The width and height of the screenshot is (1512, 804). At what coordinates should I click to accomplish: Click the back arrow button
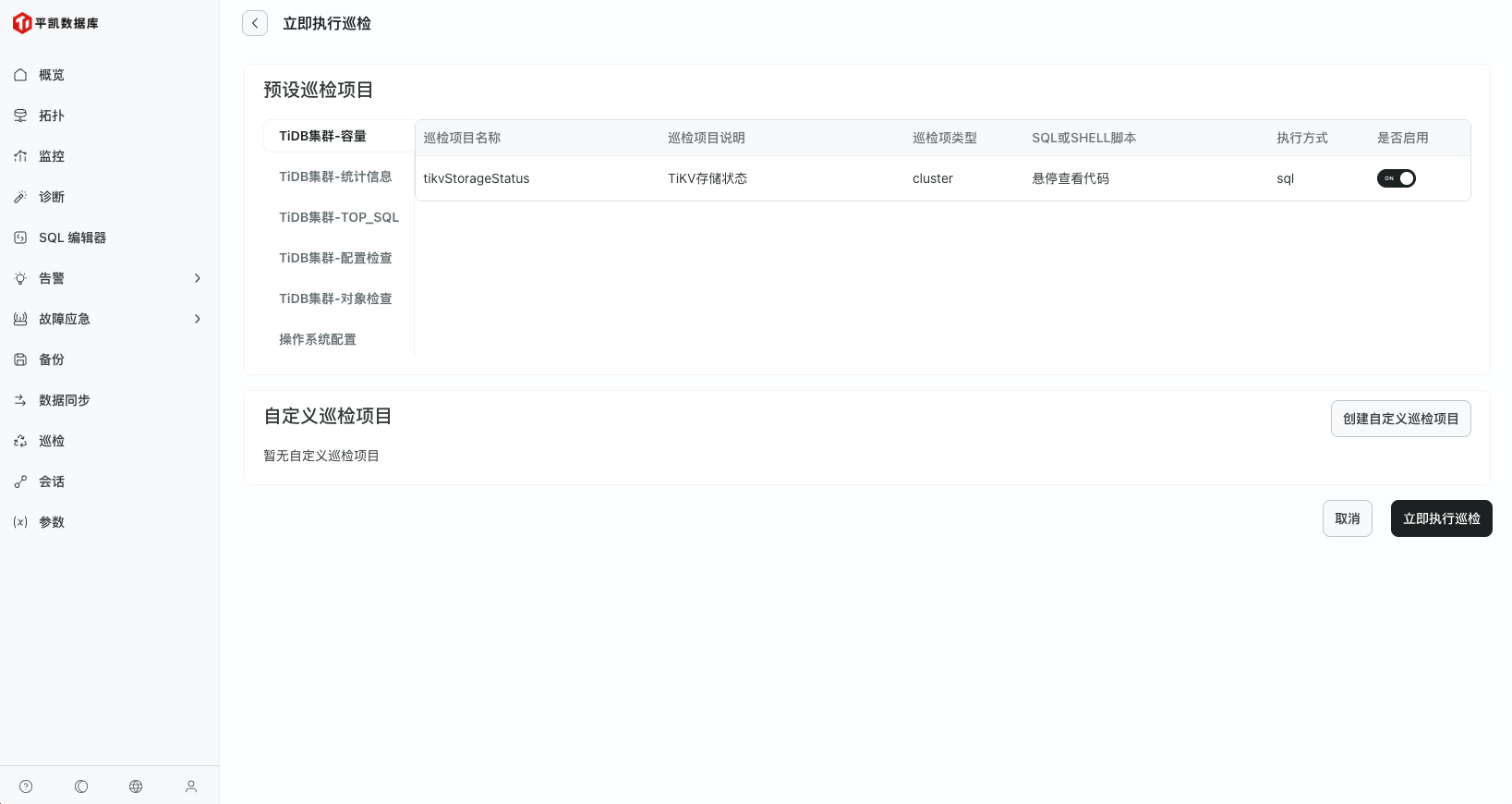click(255, 23)
